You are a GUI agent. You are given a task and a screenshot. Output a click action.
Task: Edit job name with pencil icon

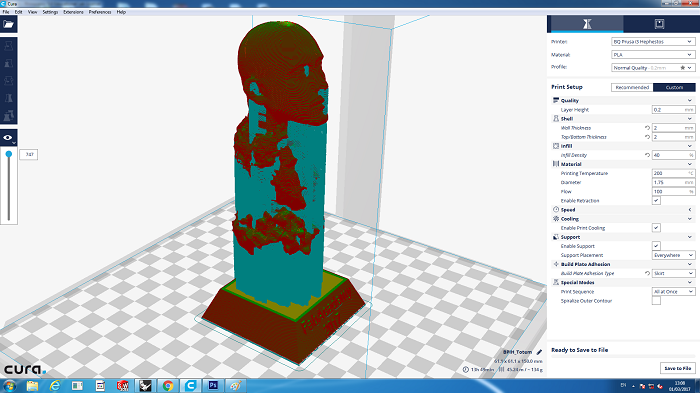[539, 352]
